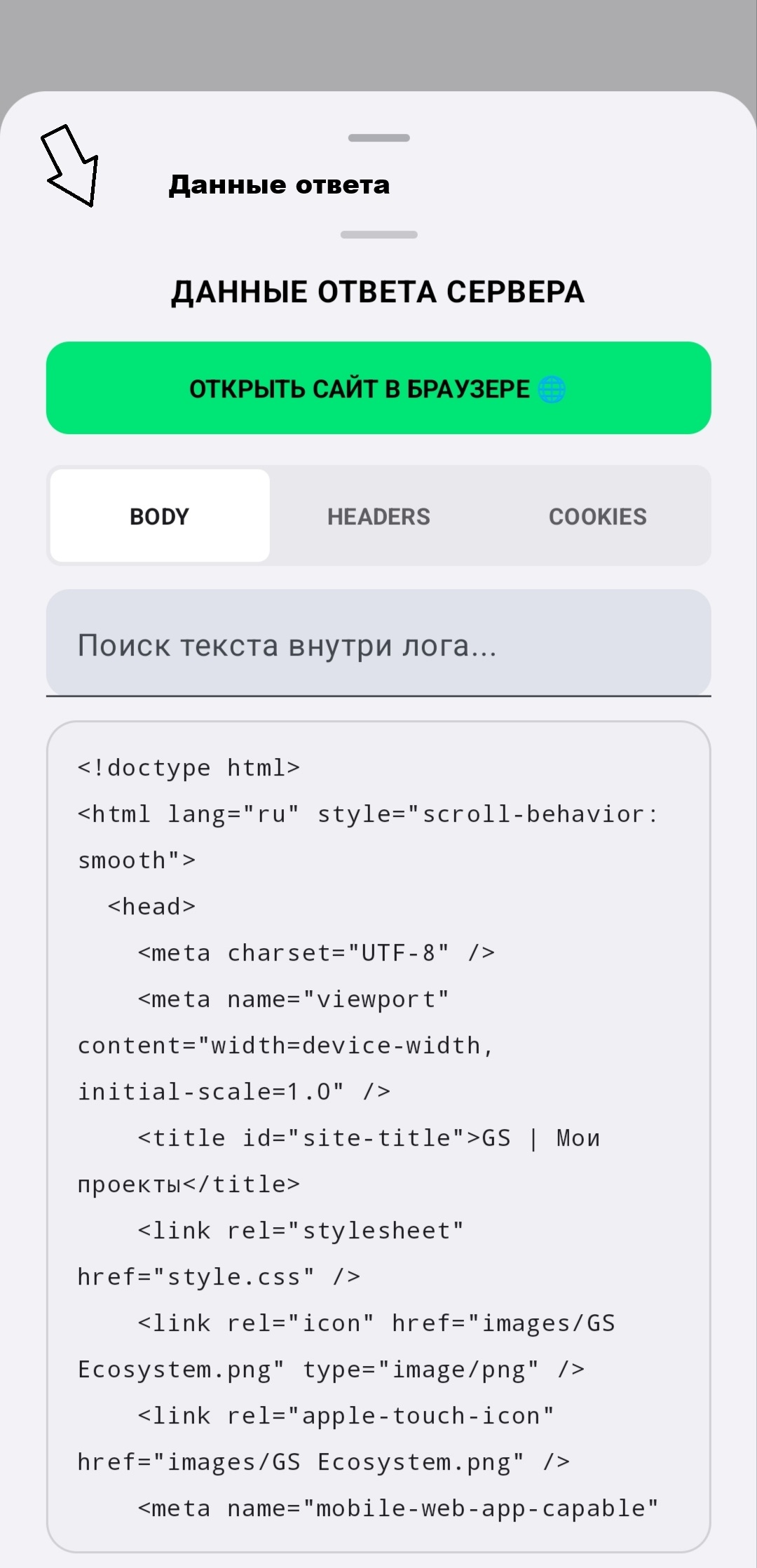Tap the 'ДАННЫЕ ОТВЕТА СЕРВЕРА' title
The width and height of the screenshot is (757, 1568).
tap(378, 292)
